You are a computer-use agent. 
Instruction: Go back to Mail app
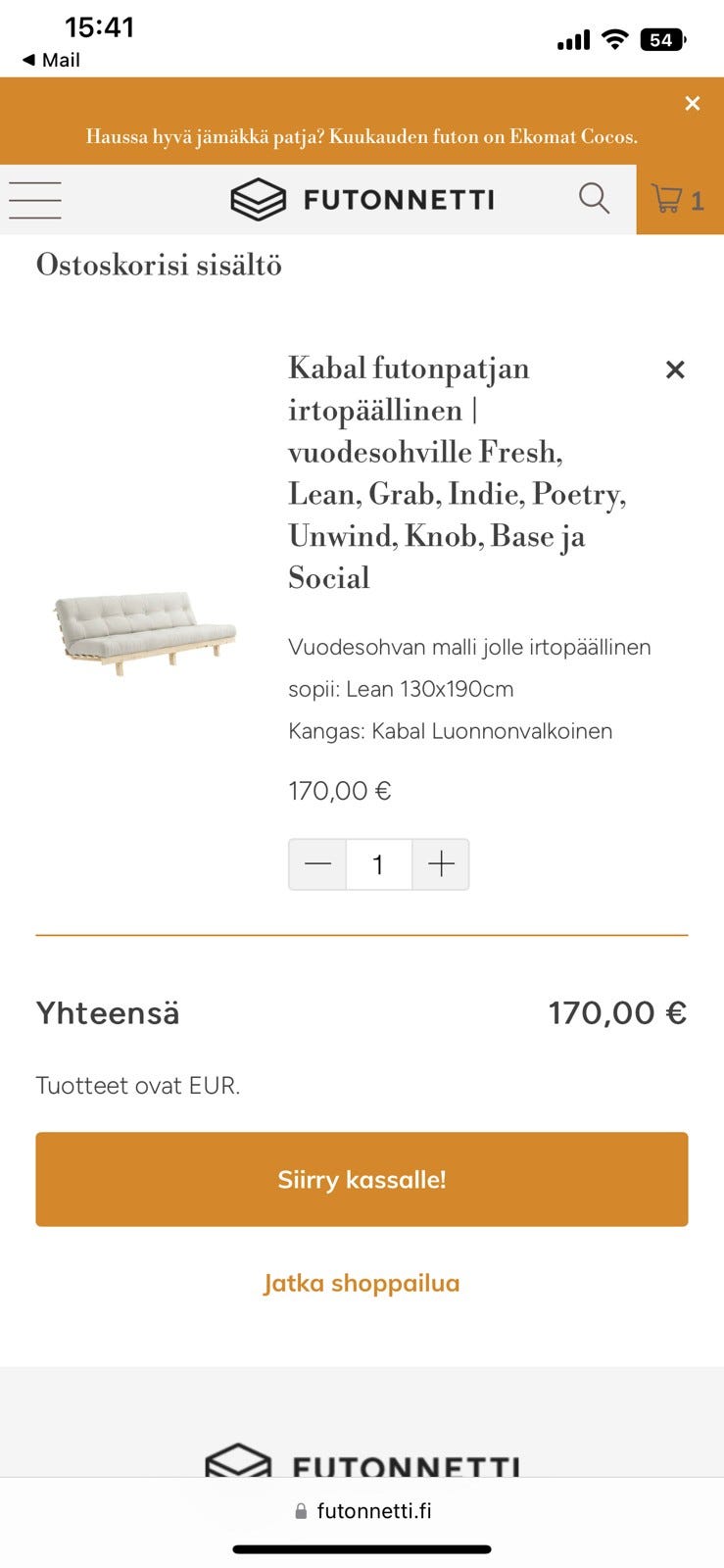[51, 60]
